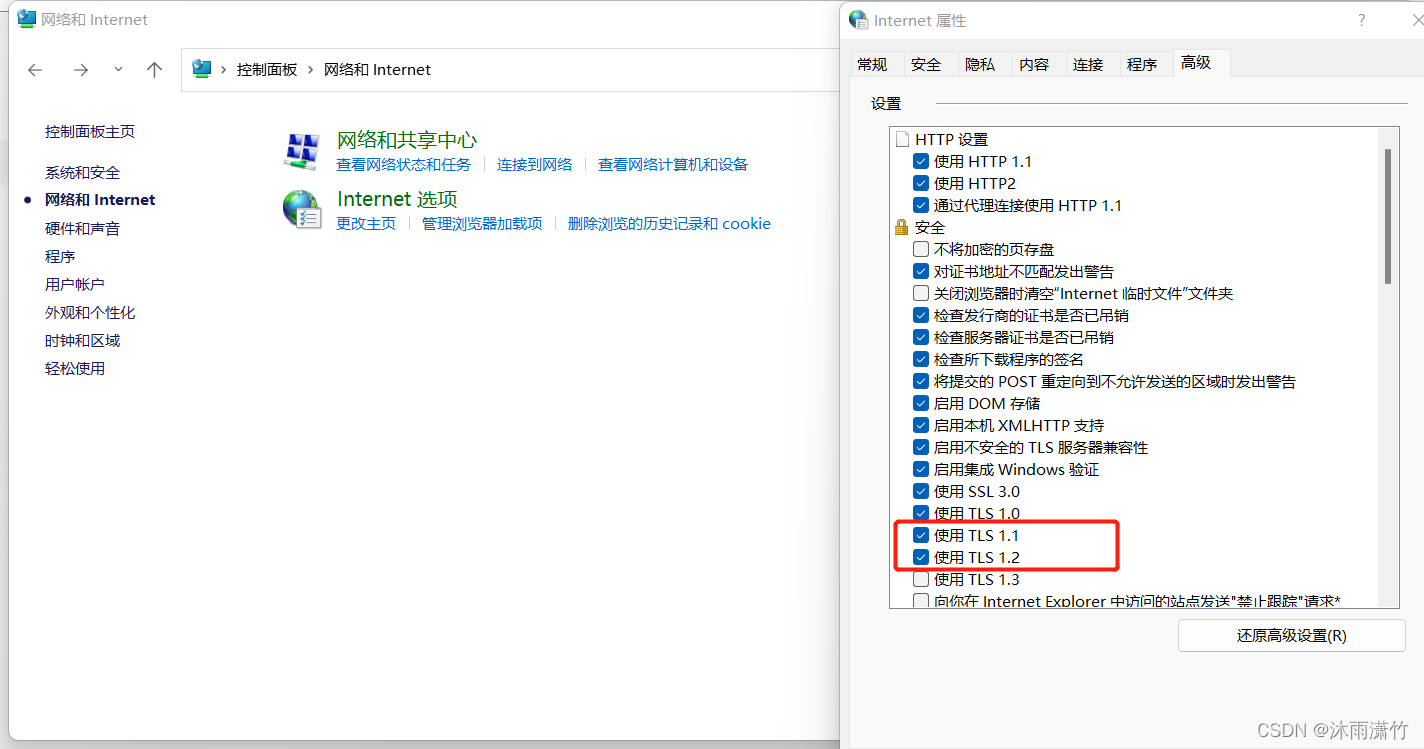Toggle 使用 TLS 1.1 checkbox

coord(921,535)
